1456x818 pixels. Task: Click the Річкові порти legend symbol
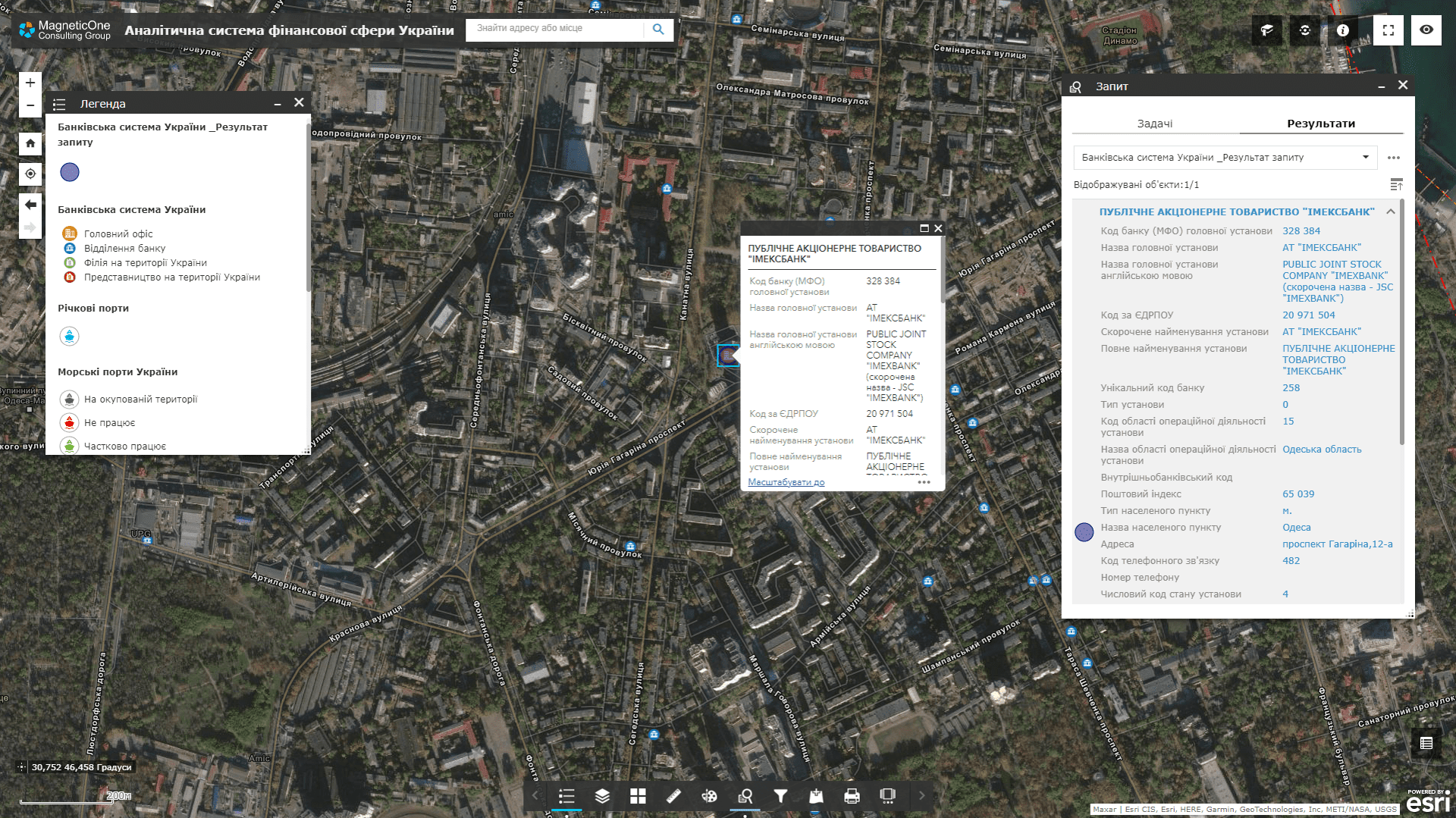69,336
